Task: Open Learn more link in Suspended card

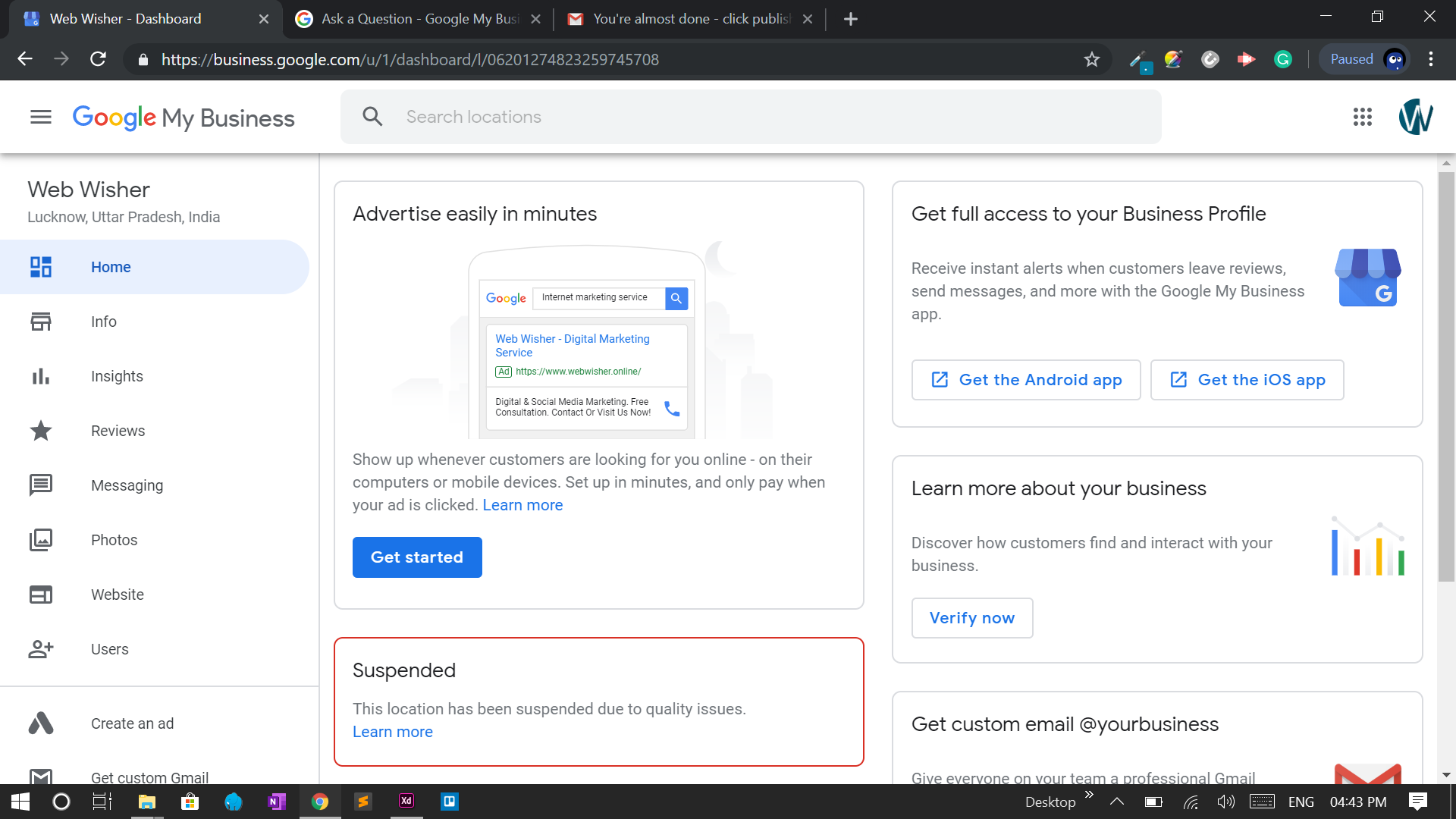Action: click(x=392, y=732)
